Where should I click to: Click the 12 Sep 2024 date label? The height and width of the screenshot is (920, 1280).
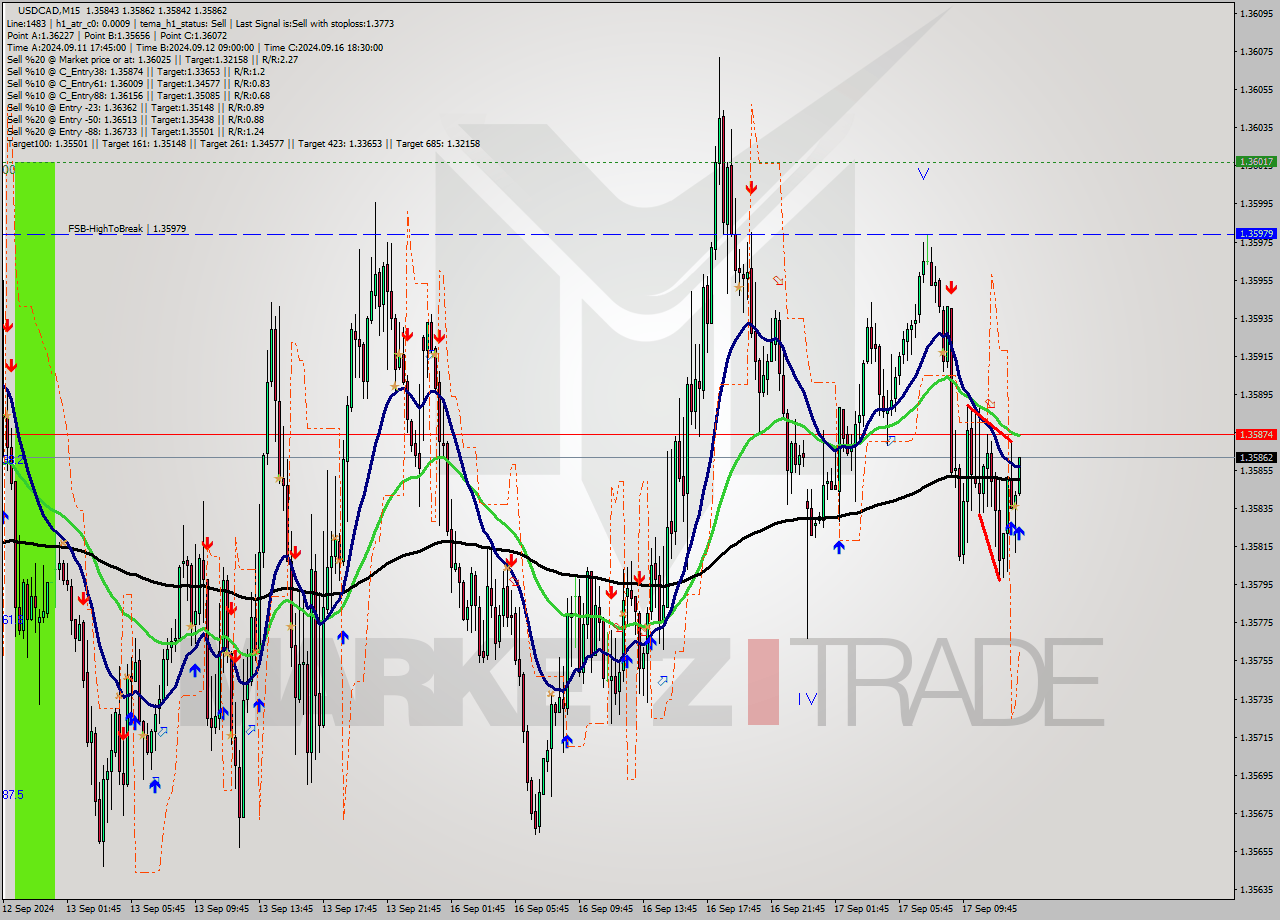tap(28, 909)
